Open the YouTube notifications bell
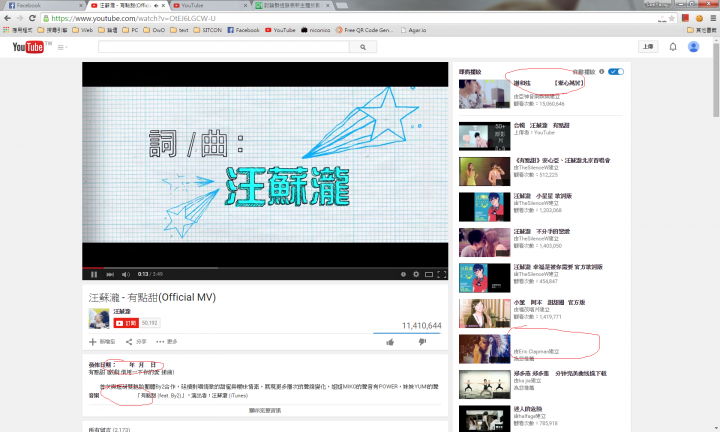The height and width of the screenshot is (432, 720). tap(673, 47)
